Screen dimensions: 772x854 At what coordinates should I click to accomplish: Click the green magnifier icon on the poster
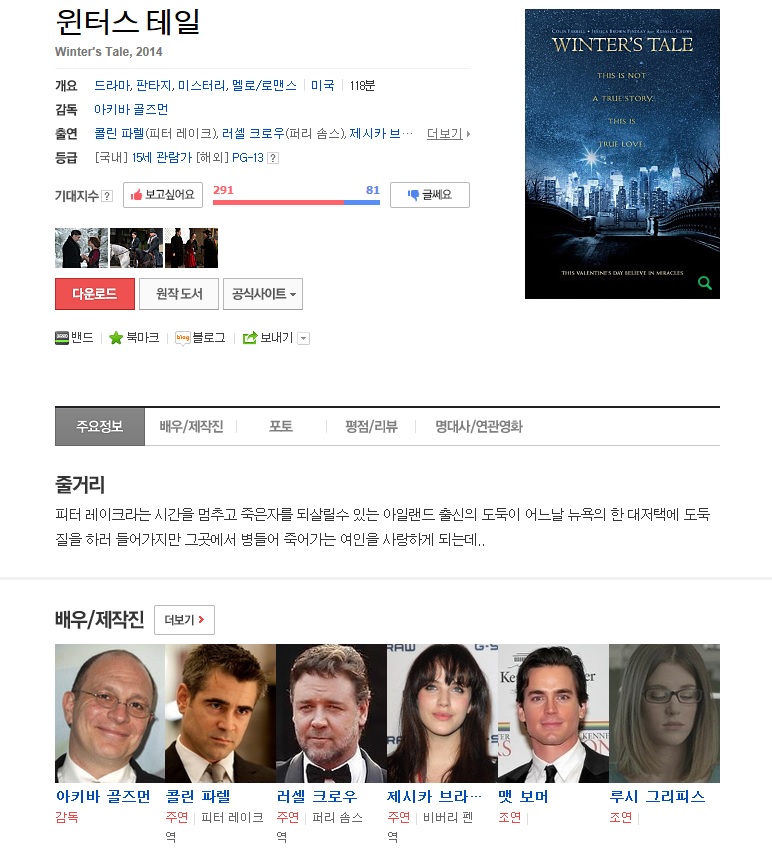(704, 283)
